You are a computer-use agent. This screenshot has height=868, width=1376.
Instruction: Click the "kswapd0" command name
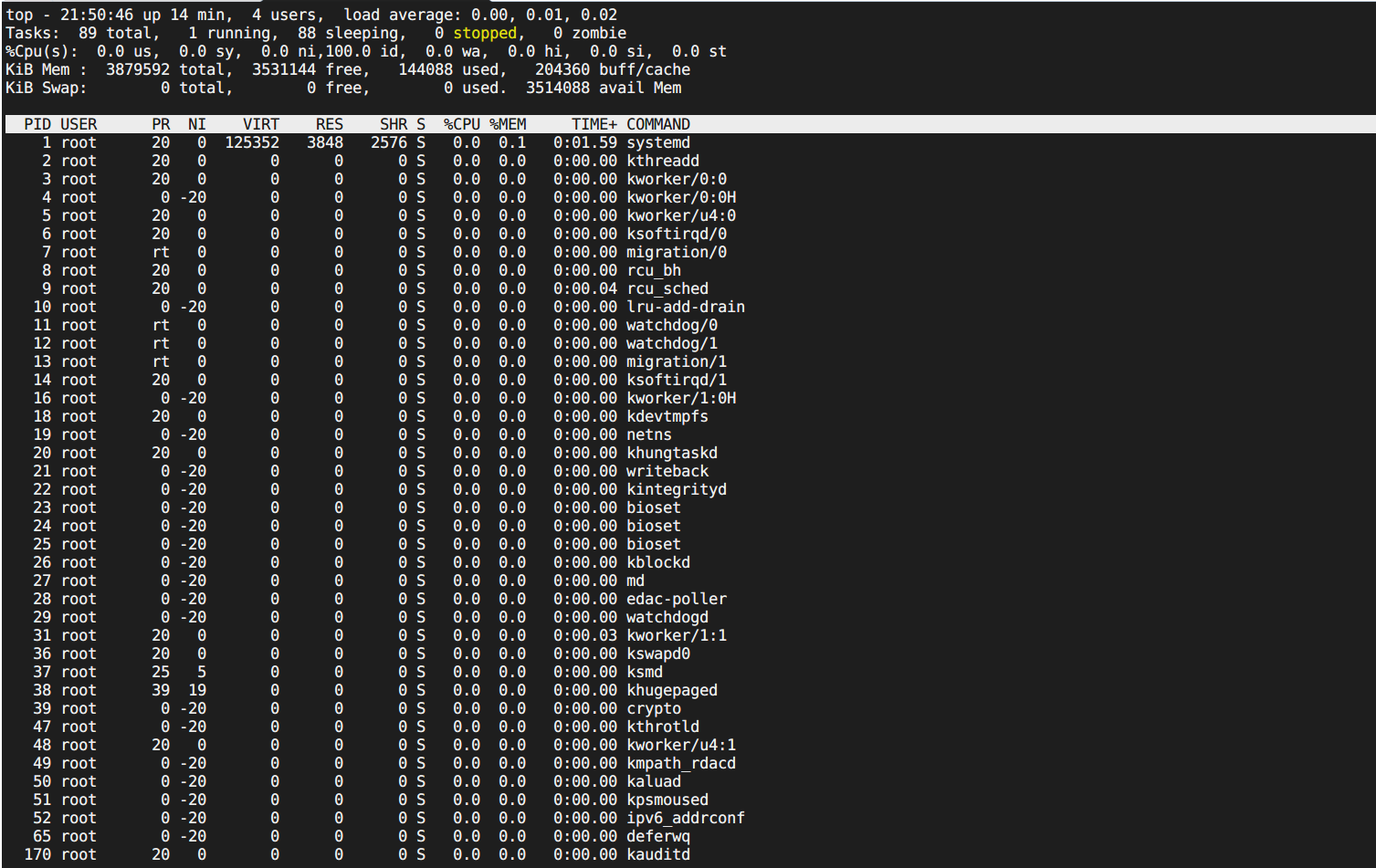[x=658, y=654]
